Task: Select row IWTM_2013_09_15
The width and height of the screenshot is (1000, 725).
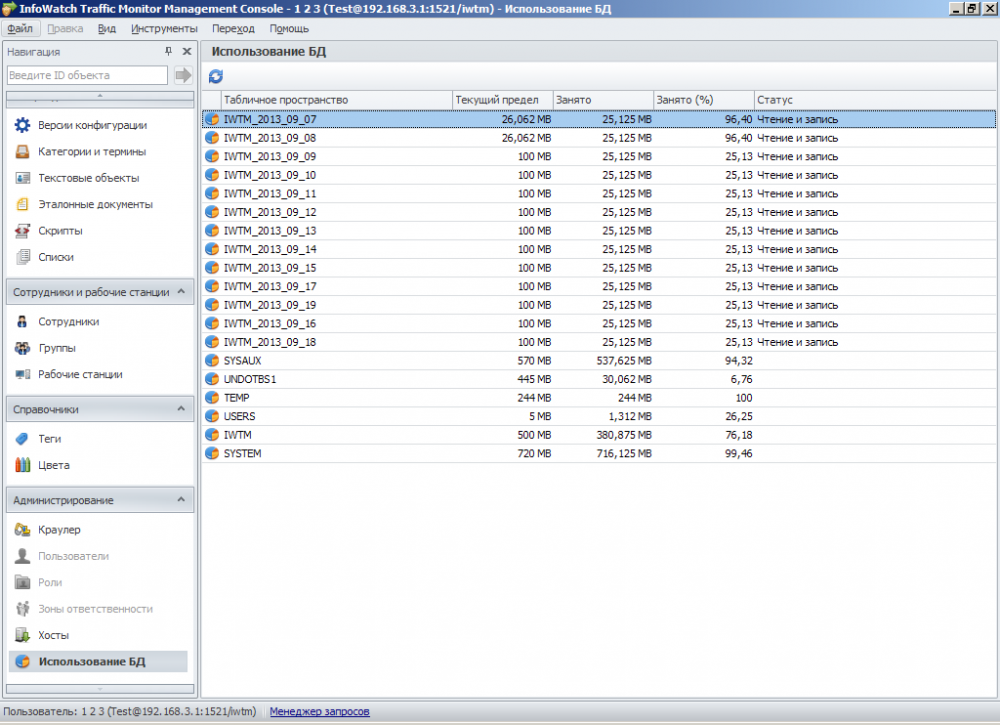Action: point(599,268)
